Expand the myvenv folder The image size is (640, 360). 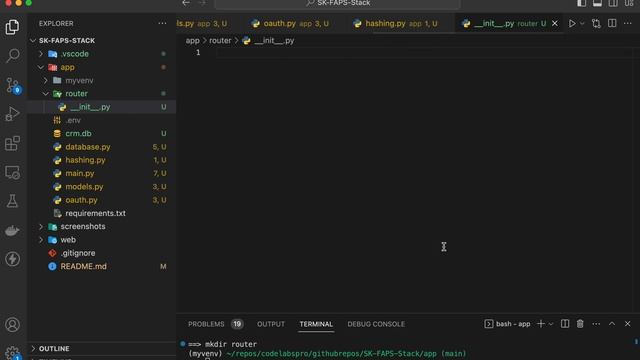click(x=46, y=80)
